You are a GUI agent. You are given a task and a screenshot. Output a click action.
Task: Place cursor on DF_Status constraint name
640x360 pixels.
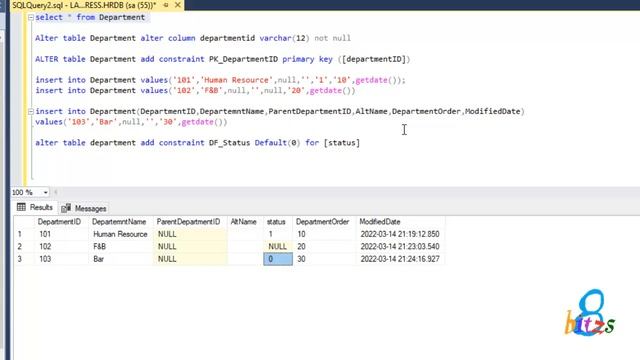point(229,143)
